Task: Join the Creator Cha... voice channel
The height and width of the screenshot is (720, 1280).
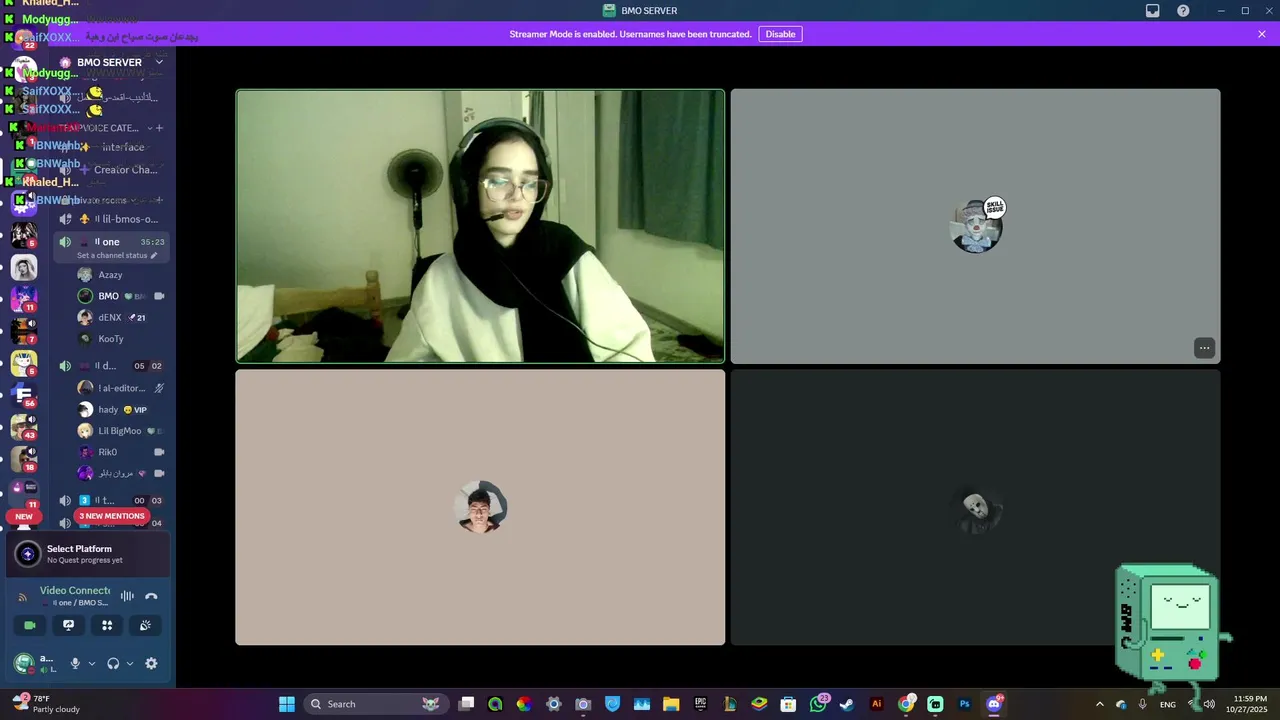Action: point(112,170)
